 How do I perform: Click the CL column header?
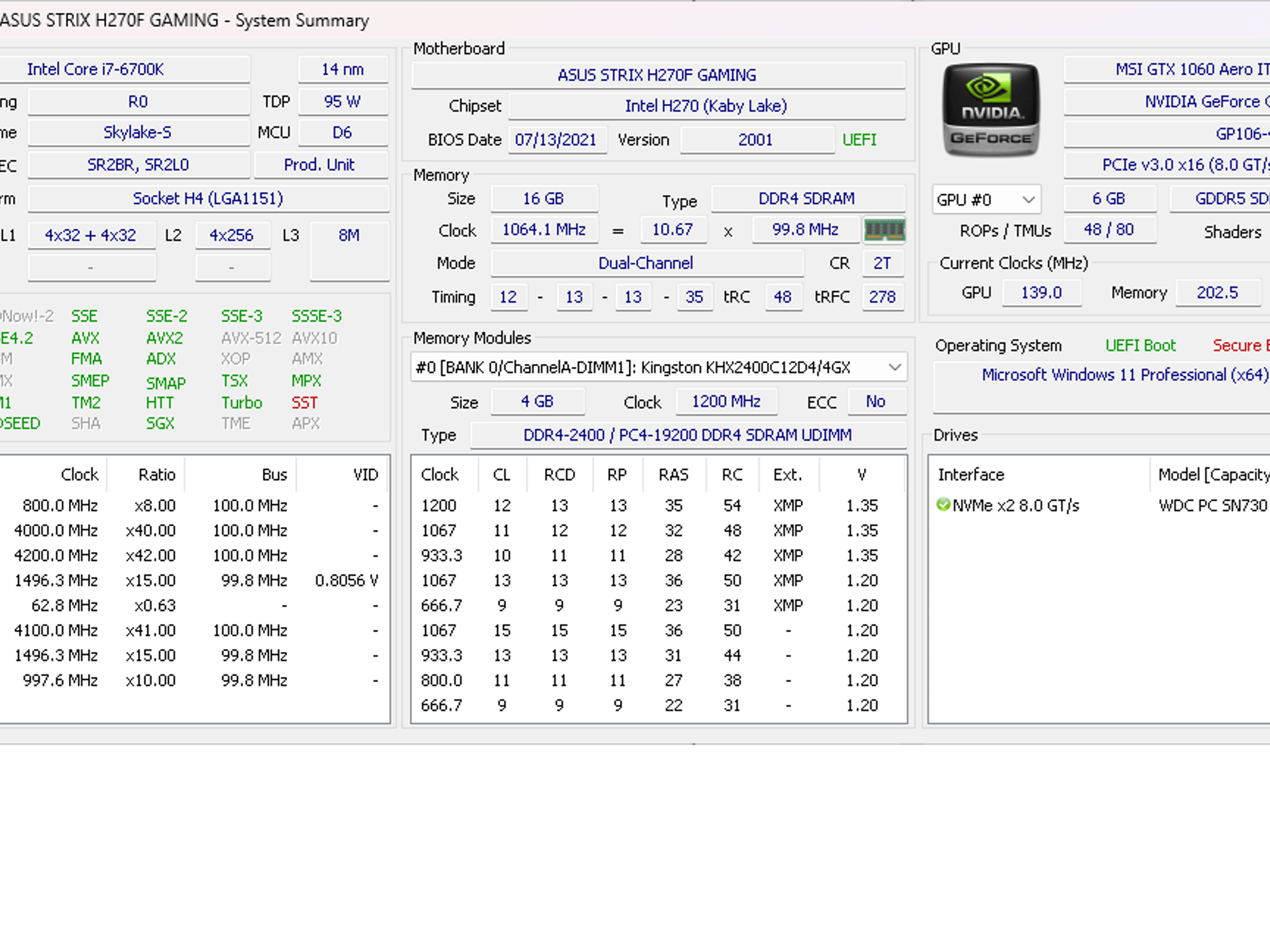(x=502, y=475)
